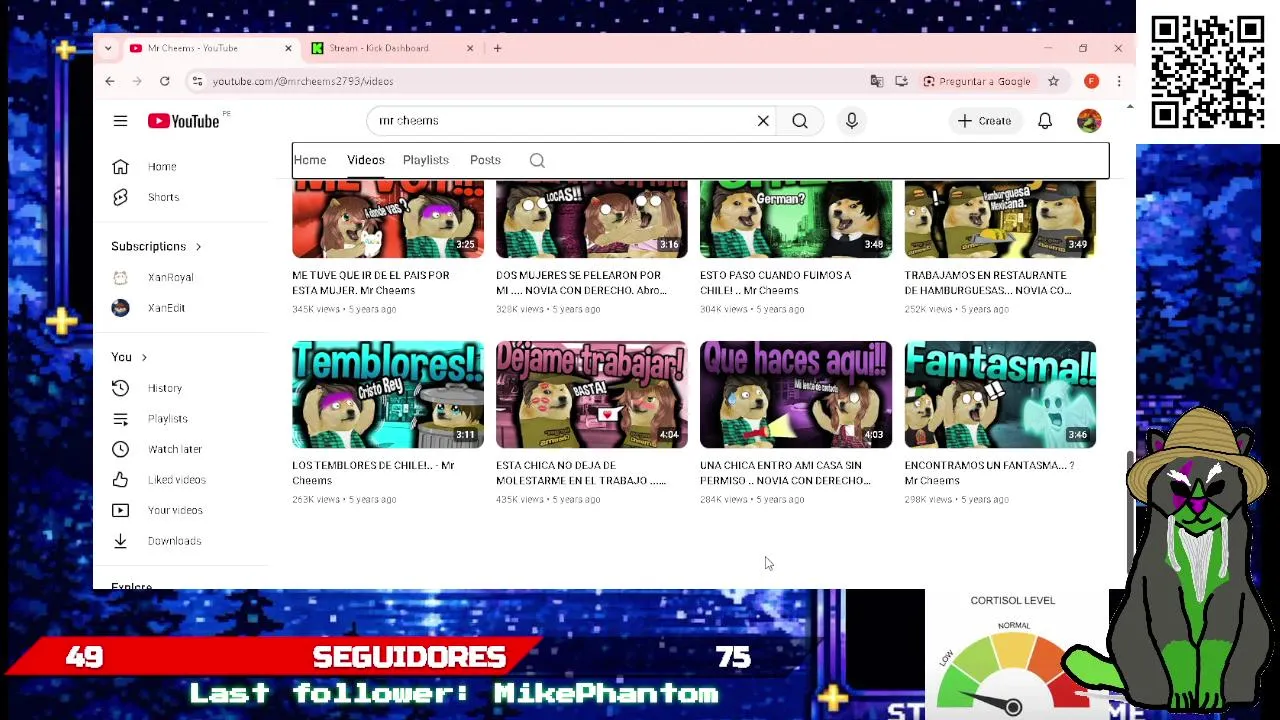Select the Mr Cheems - YouTube browser tab

pyautogui.click(x=210, y=48)
